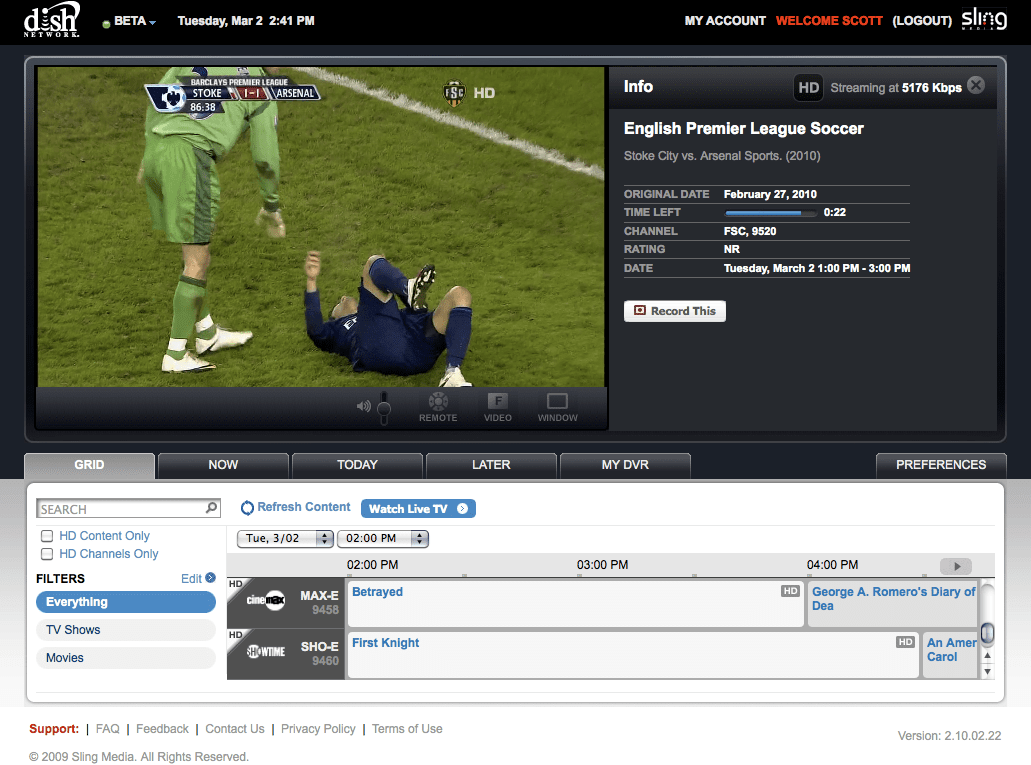This screenshot has width=1031, height=765.
Task: Open the Betrayed program listing
Action: 575,603
